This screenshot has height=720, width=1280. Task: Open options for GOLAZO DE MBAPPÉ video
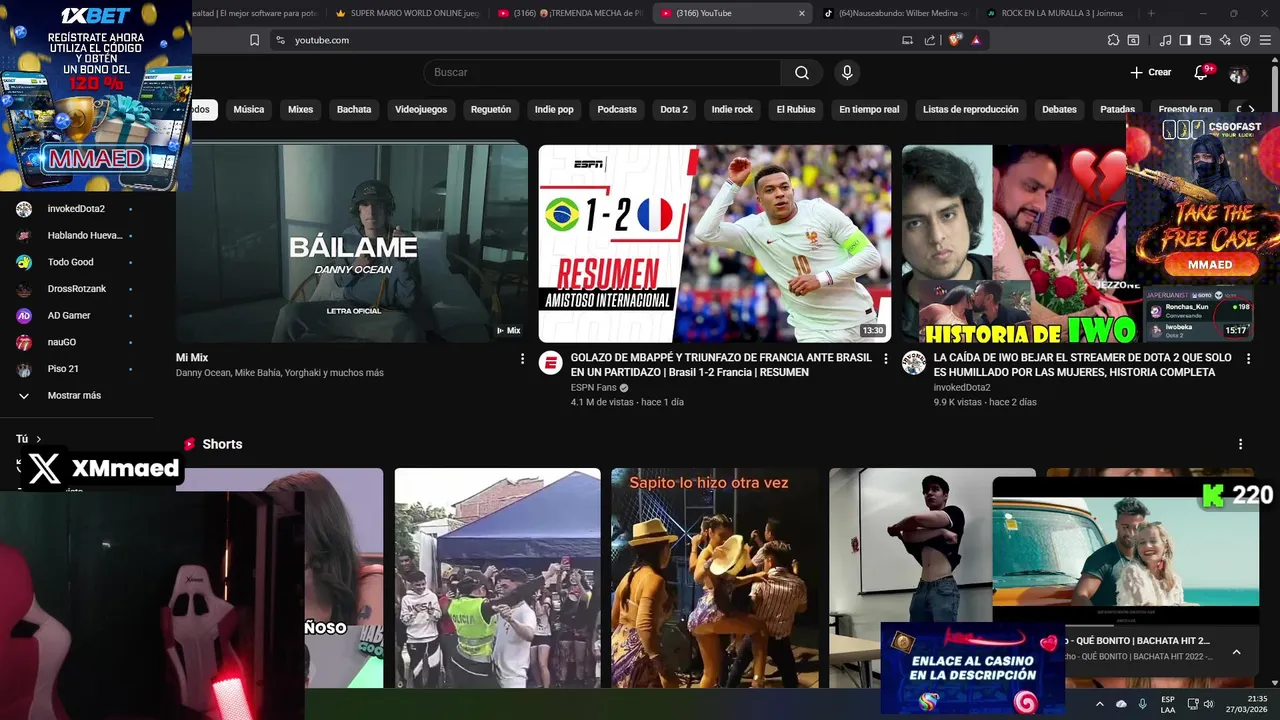click(885, 358)
